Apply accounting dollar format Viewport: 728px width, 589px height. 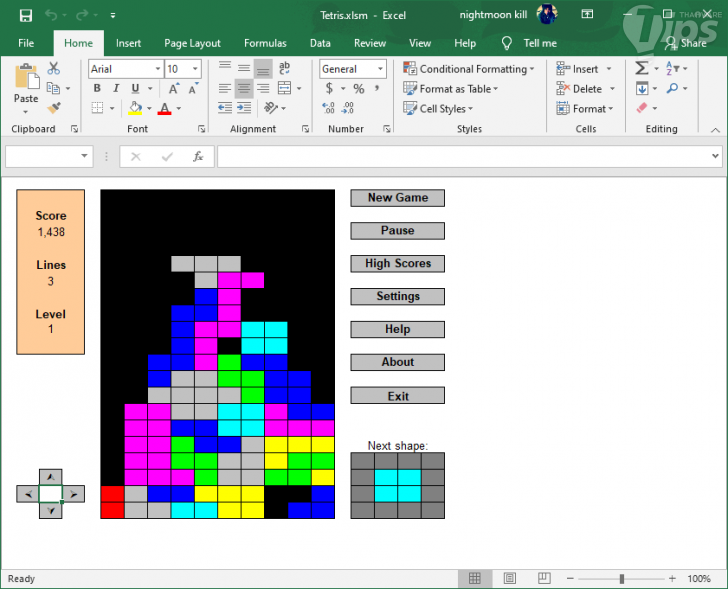click(x=329, y=88)
